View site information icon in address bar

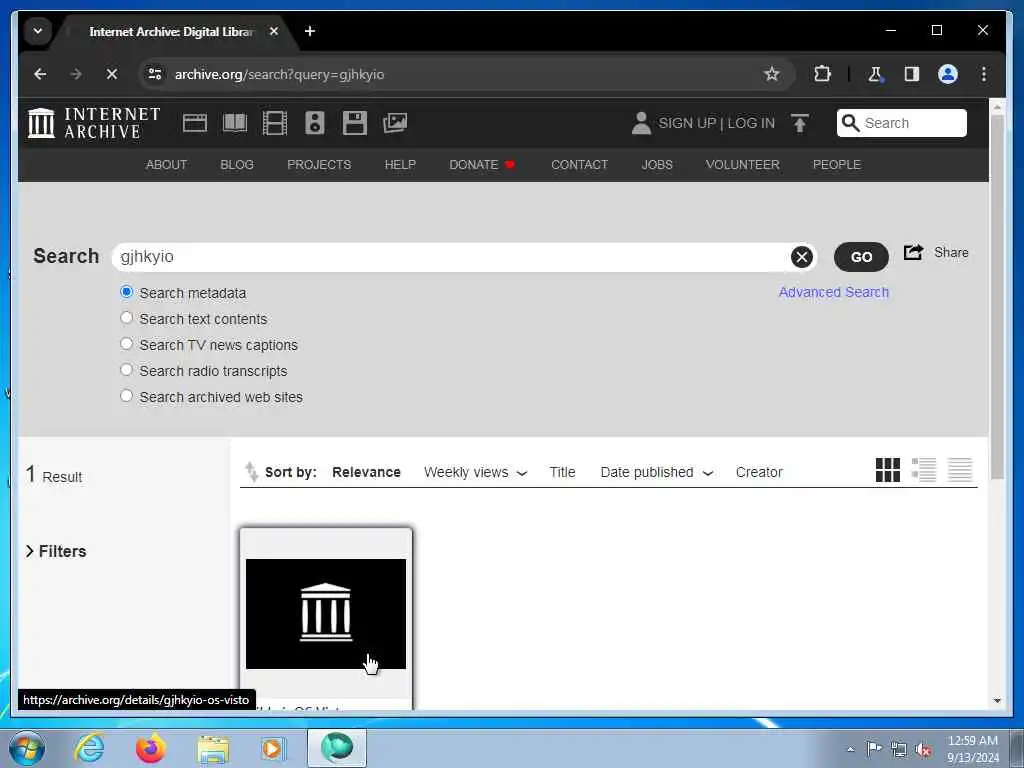[x=155, y=74]
